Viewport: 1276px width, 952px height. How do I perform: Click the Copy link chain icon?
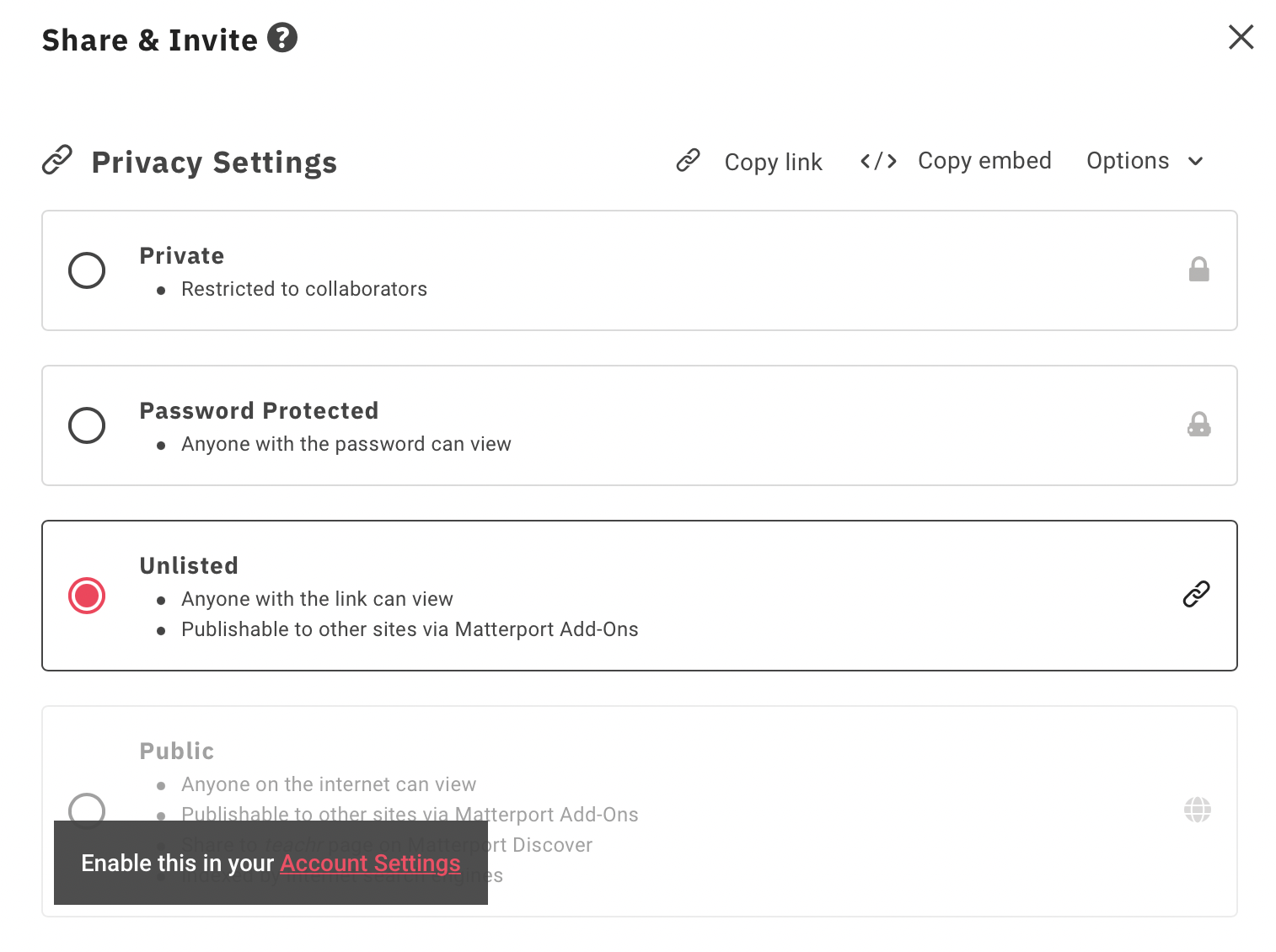pyautogui.click(x=689, y=160)
